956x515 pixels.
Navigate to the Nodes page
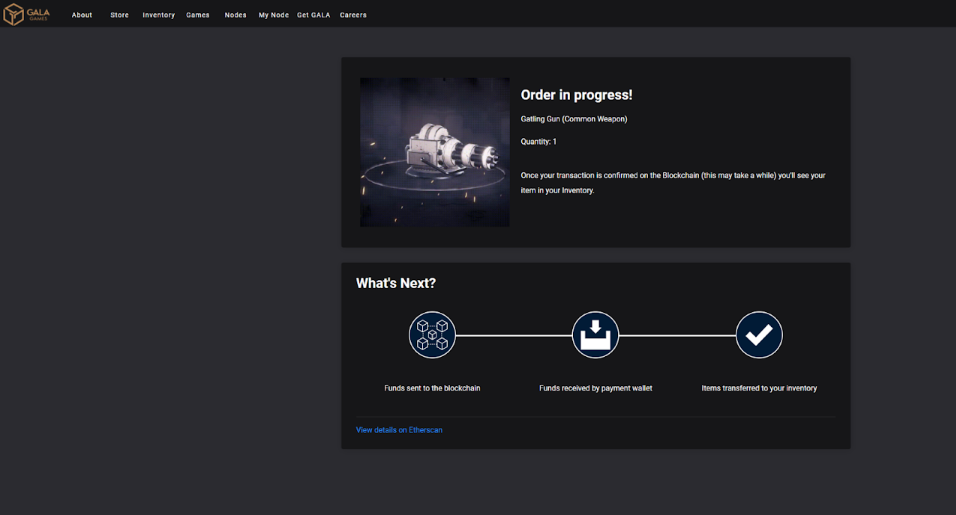[235, 15]
